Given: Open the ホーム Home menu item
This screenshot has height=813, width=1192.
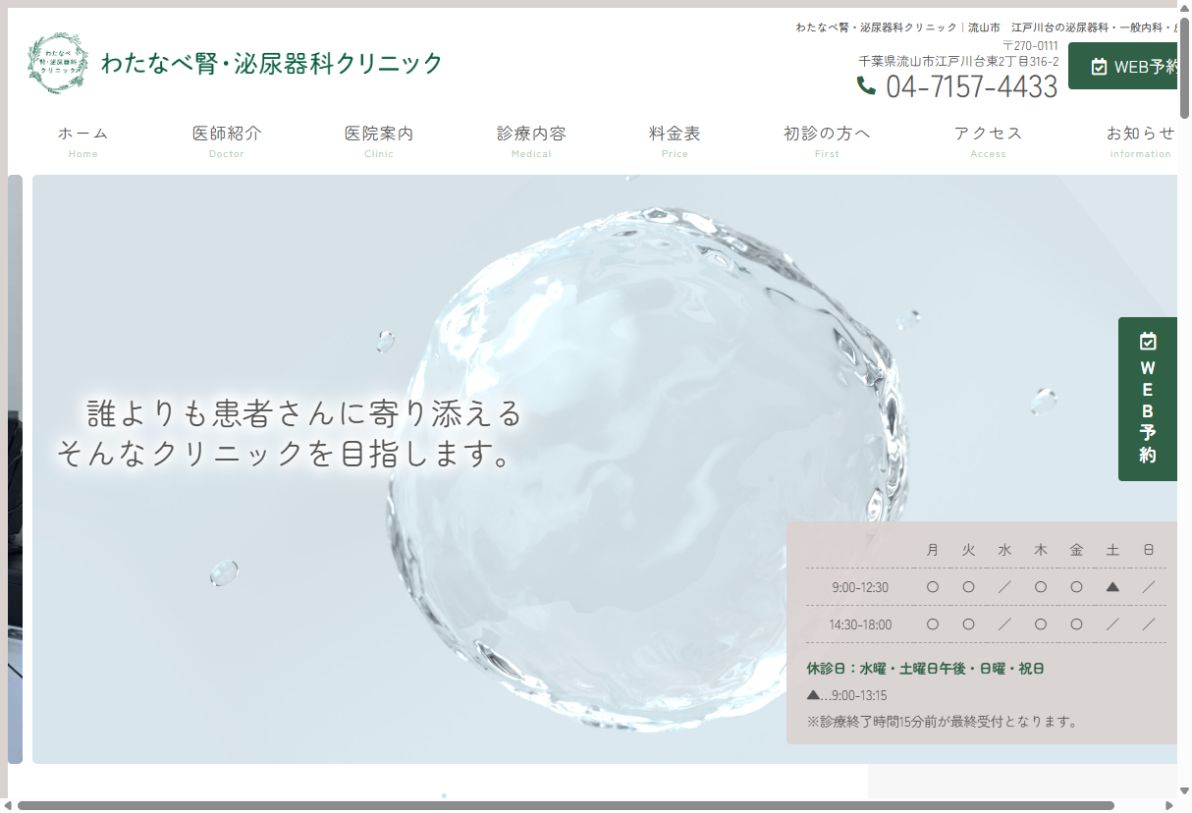Looking at the screenshot, I should 83,141.
